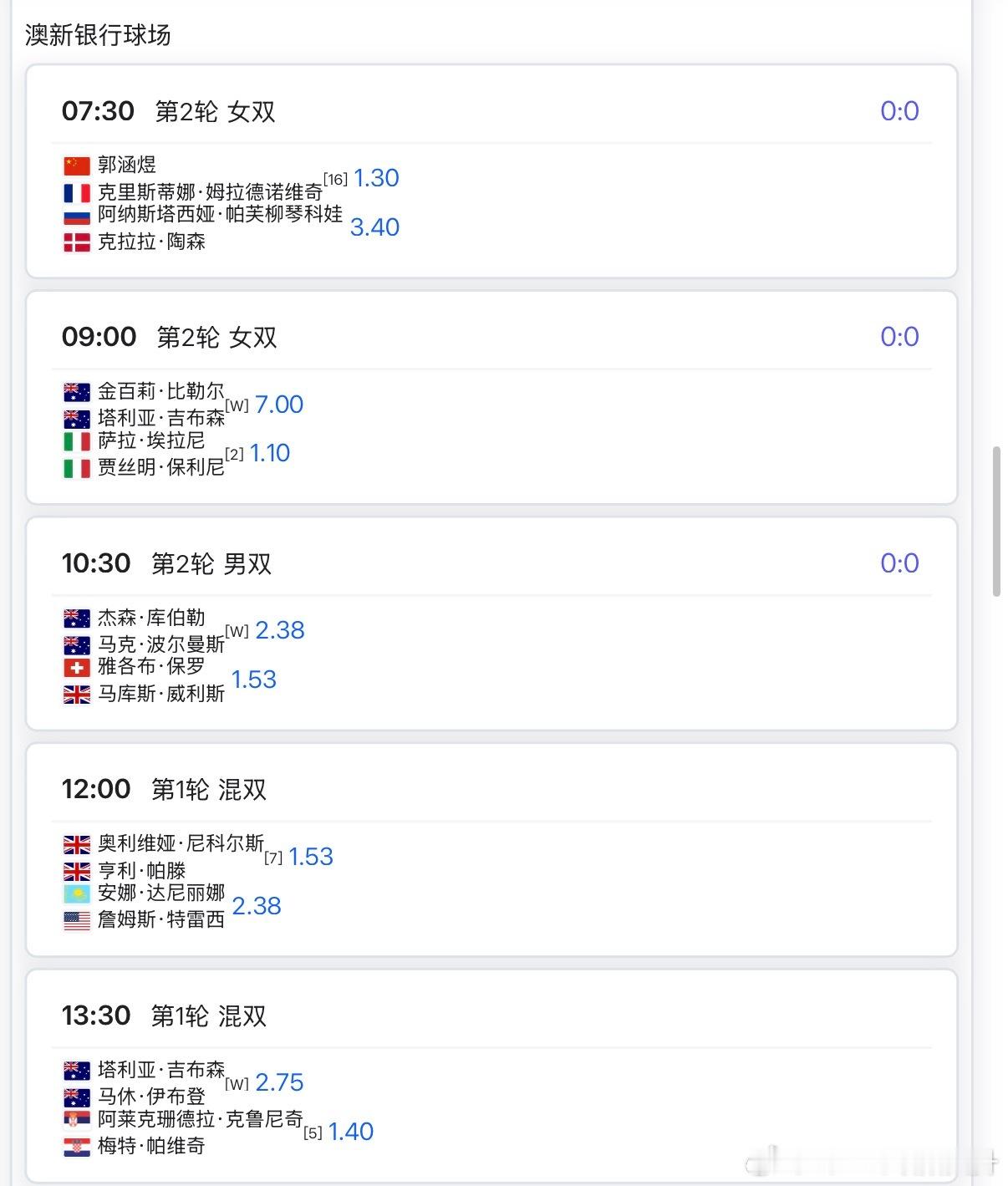Click the China flag beside 郭涵煜

[76, 165]
